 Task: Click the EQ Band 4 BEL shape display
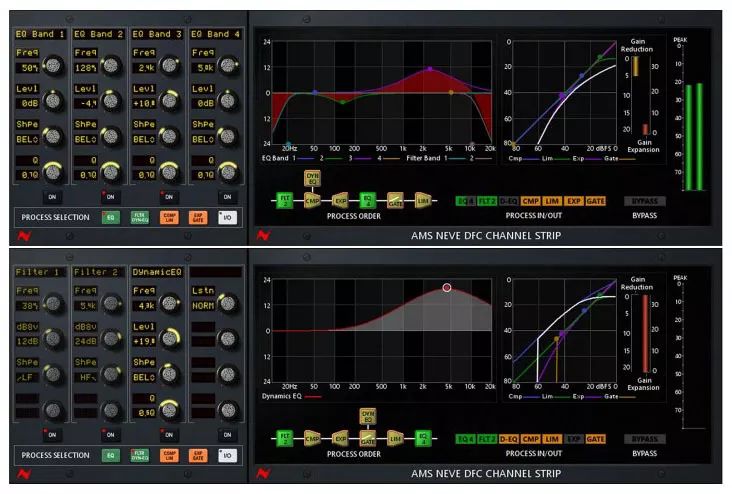click(203, 140)
